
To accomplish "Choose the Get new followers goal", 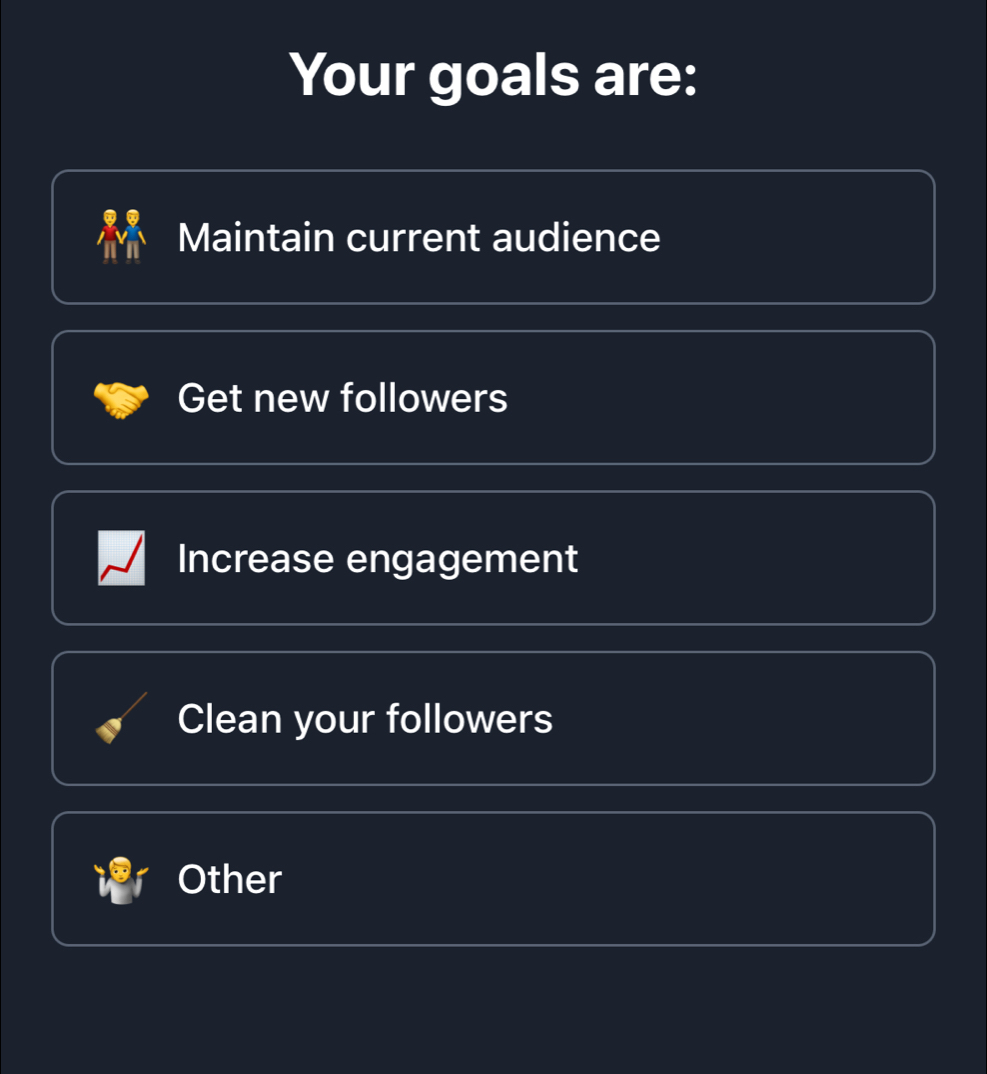I will (493, 398).
